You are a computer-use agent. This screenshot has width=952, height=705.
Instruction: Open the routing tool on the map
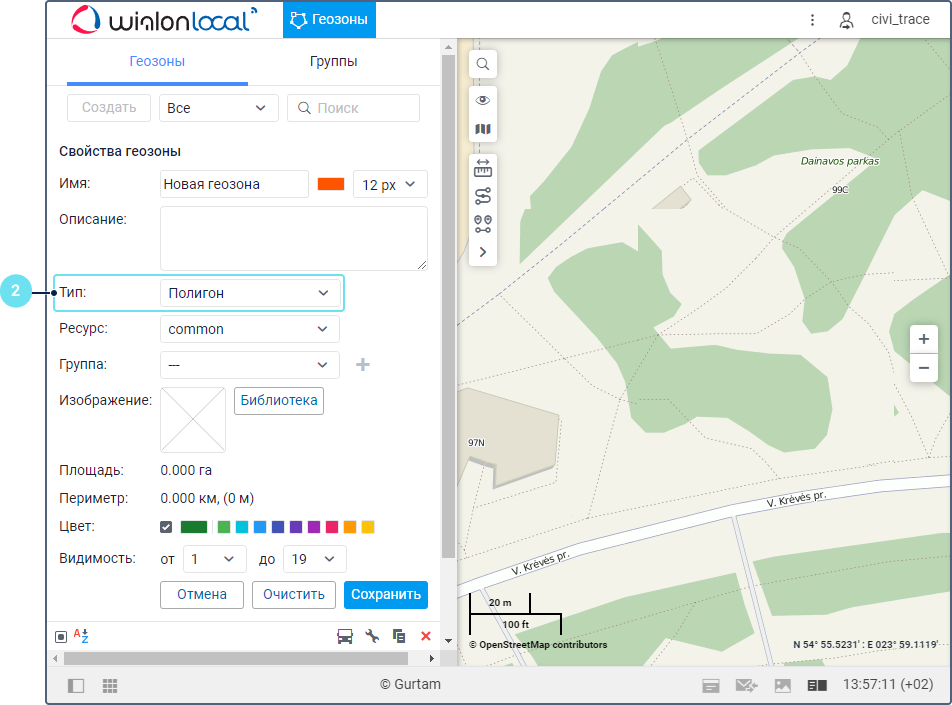pos(483,196)
